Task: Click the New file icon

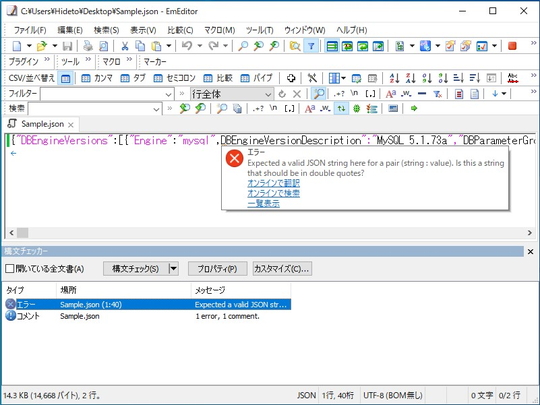Action: pos(17,45)
